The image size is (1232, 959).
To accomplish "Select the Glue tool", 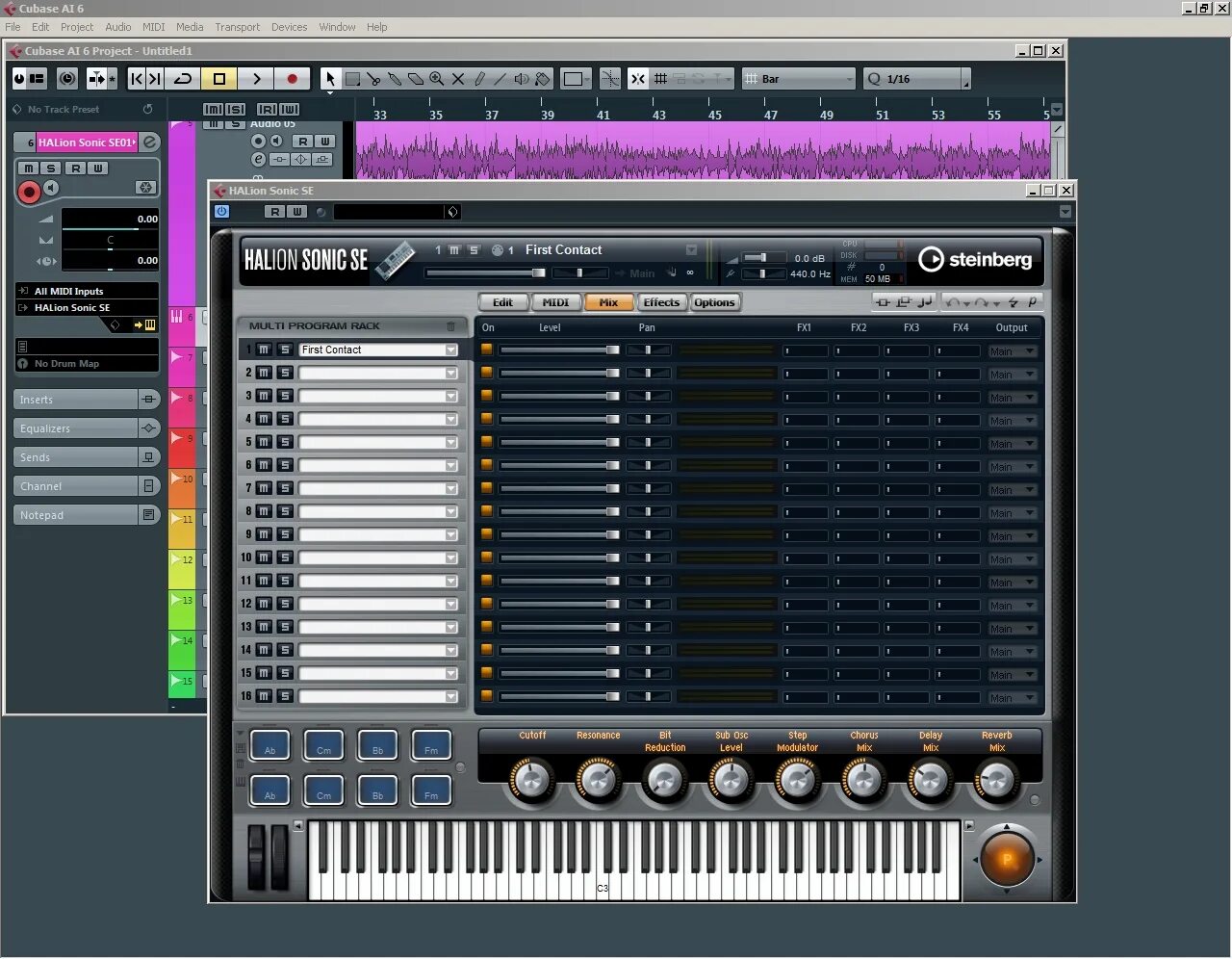I will [x=395, y=79].
